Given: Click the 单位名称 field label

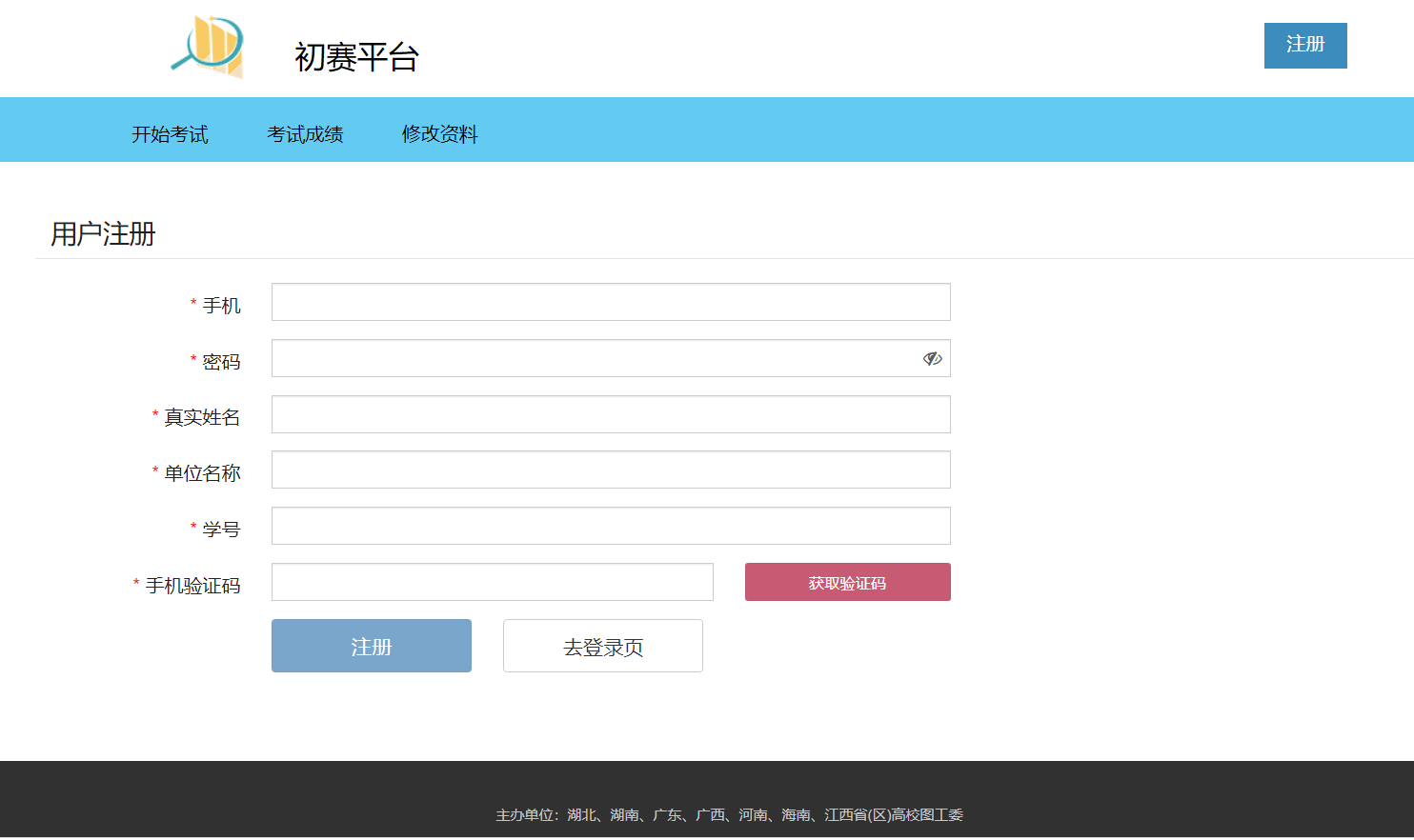Looking at the screenshot, I should pyautogui.click(x=202, y=473).
